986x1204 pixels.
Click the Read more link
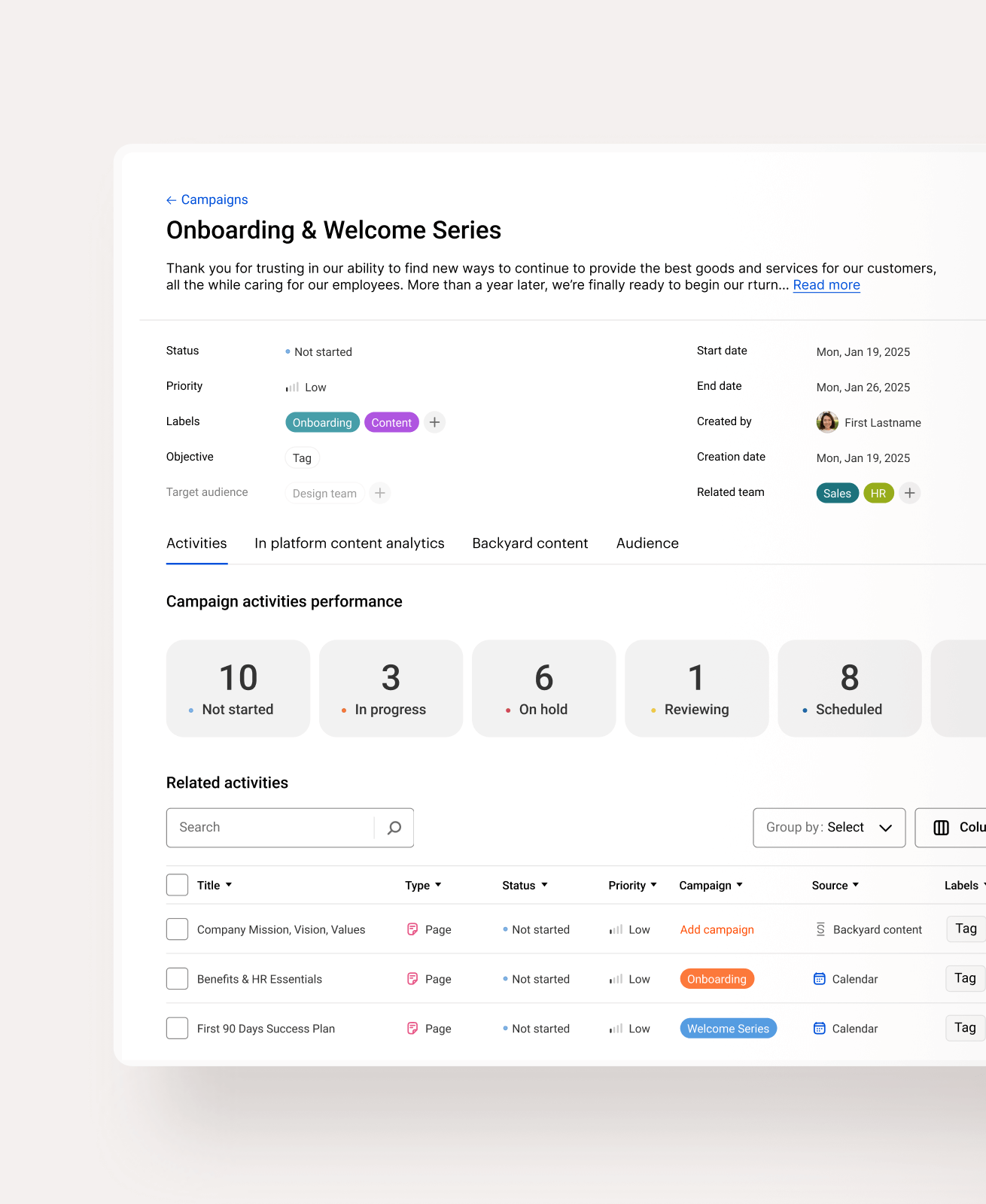826,285
